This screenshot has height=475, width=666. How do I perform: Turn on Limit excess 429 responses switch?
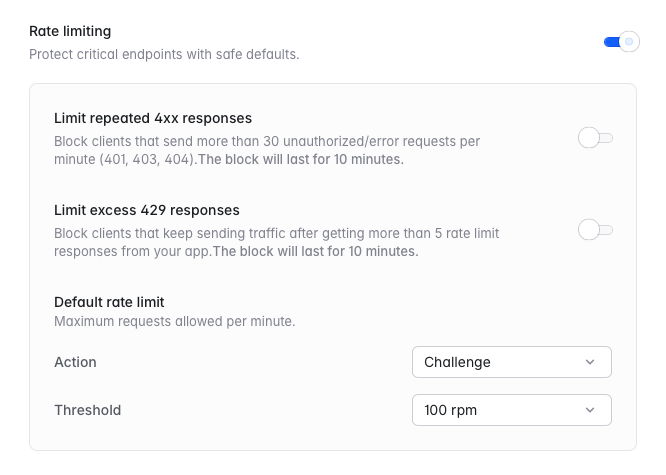(595, 230)
